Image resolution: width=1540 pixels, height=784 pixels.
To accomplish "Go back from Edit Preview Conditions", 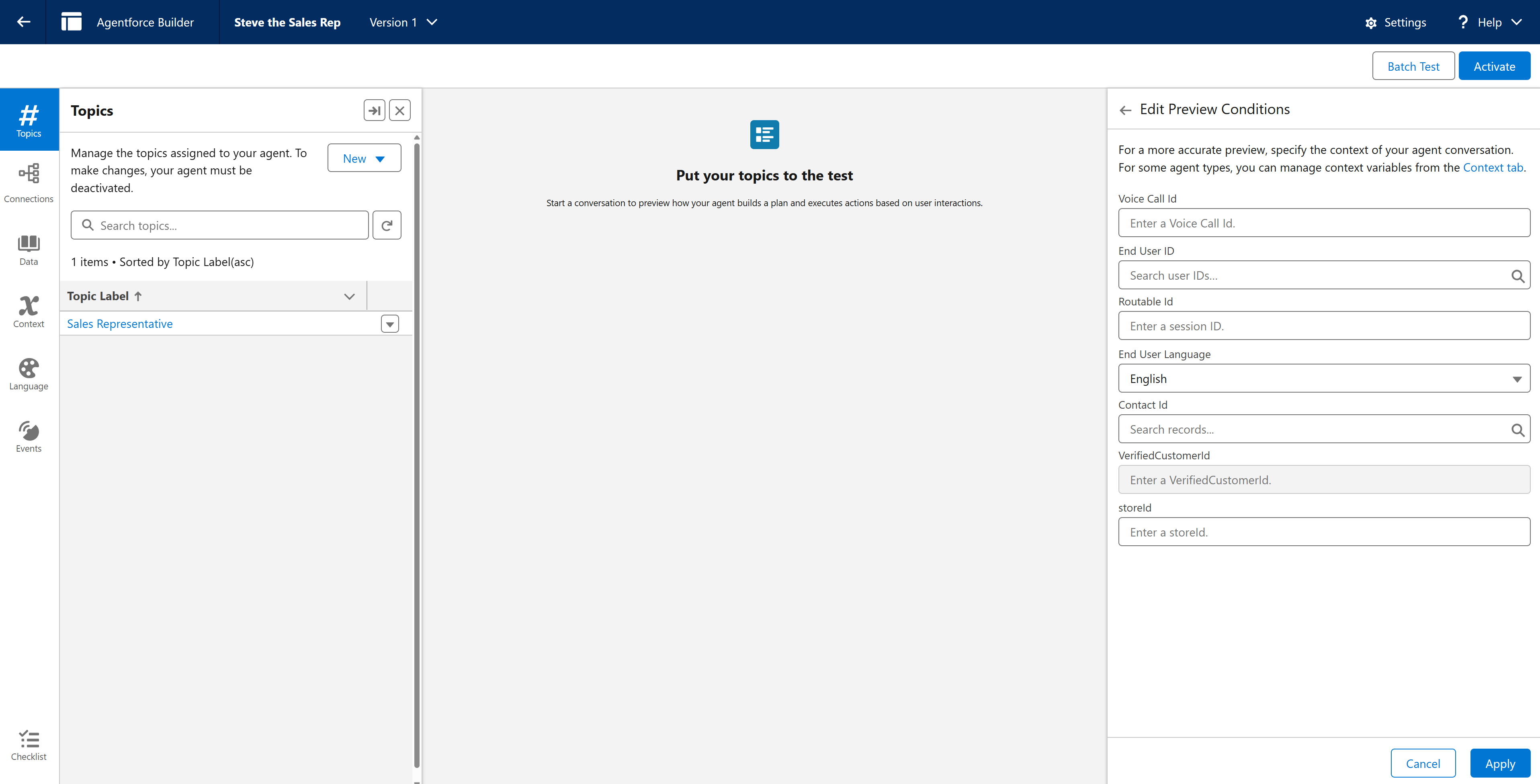I will pyautogui.click(x=1125, y=110).
